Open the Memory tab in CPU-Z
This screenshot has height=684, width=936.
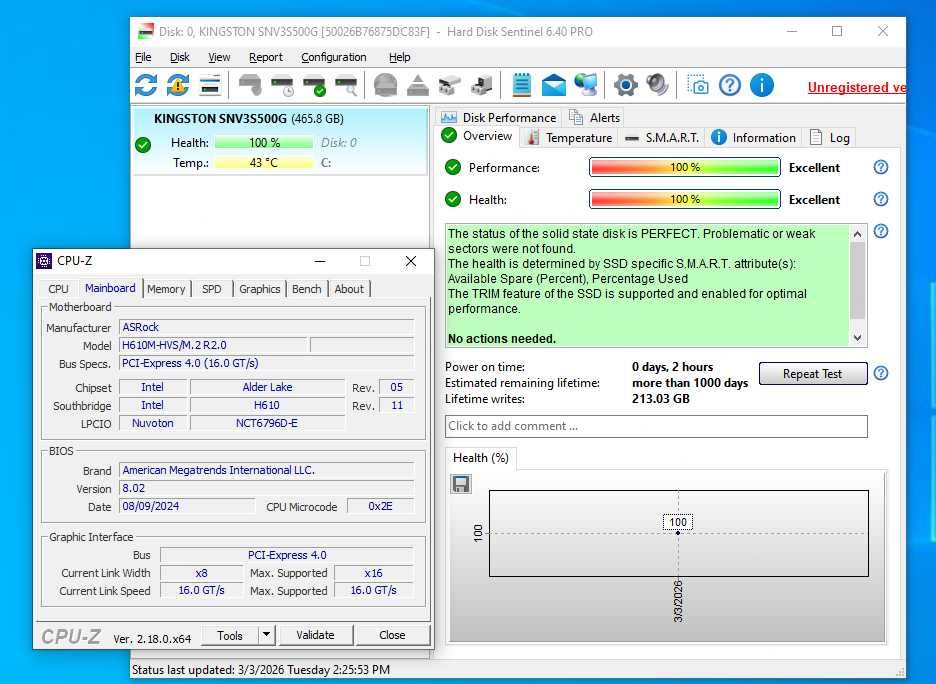point(166,289)
